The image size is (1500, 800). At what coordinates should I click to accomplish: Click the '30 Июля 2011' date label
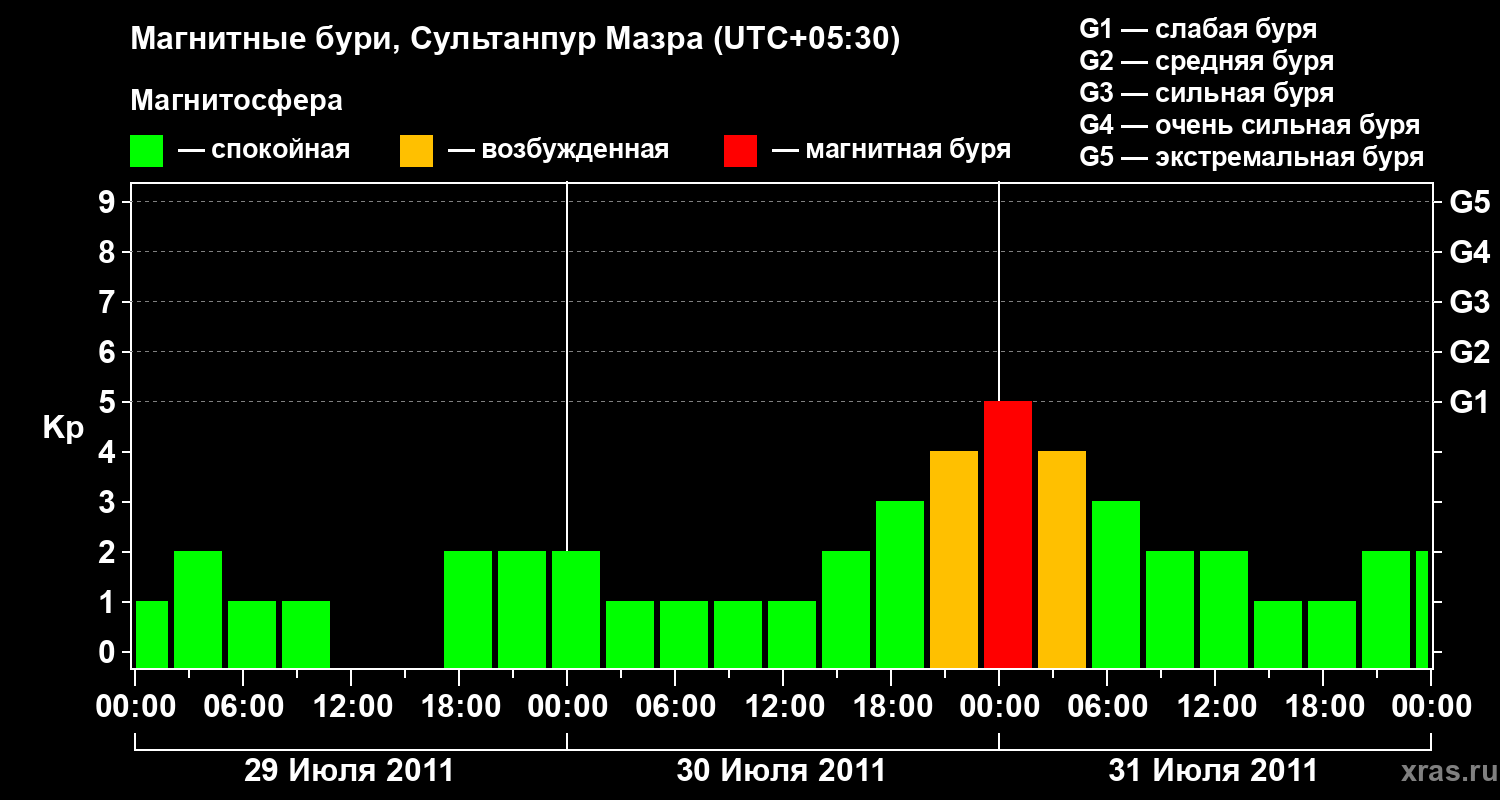click(781, 771)
